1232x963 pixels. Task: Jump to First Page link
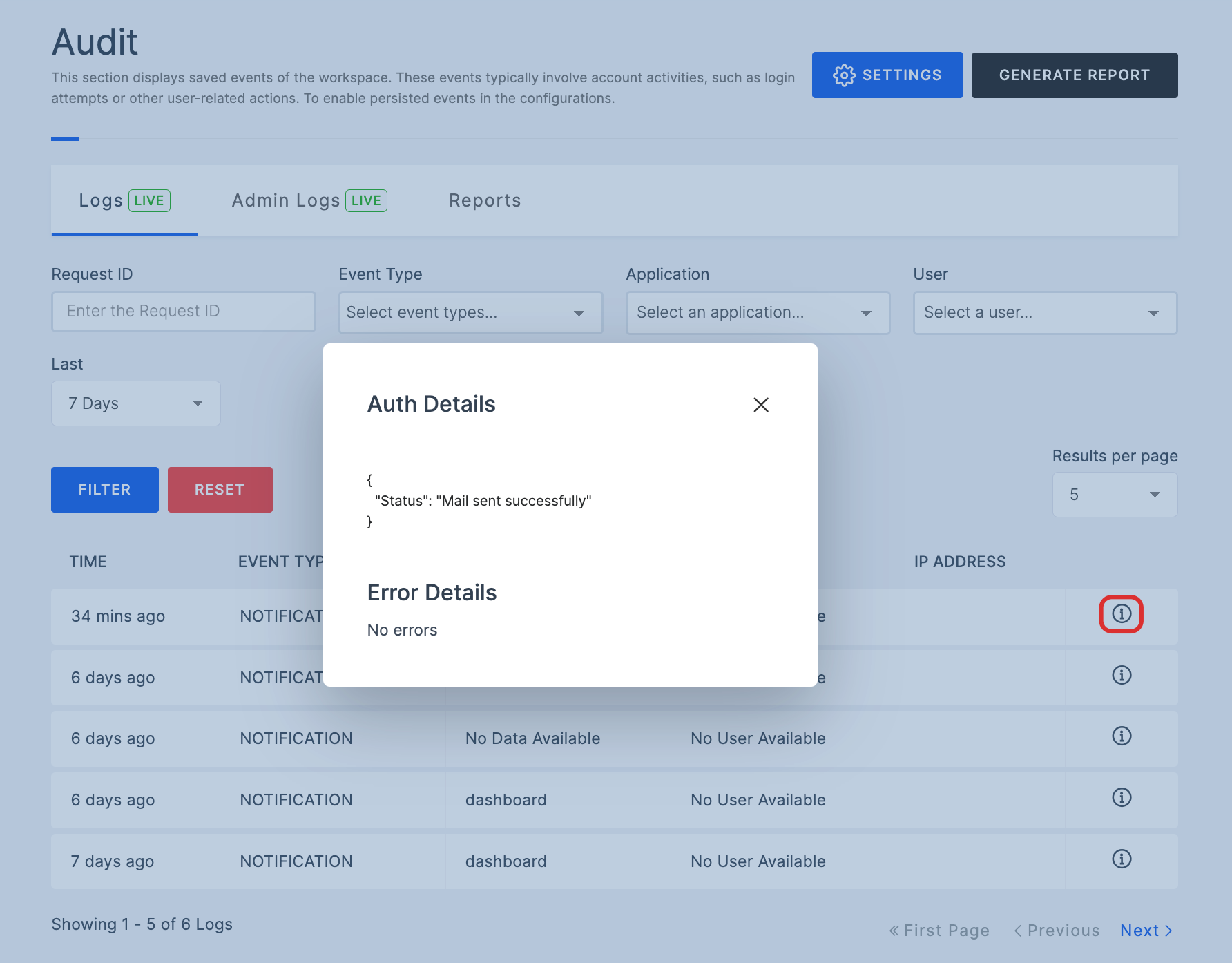pyautogui.click(x=939, y=931)
